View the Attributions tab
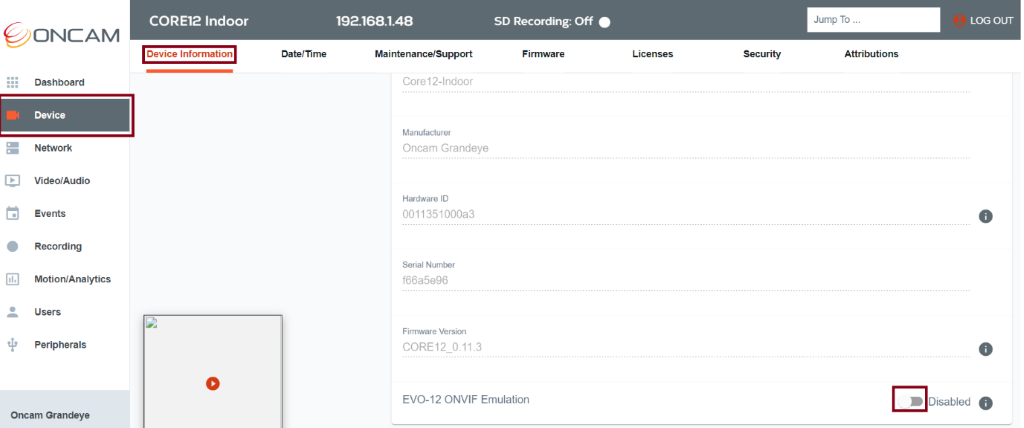The width and height of the screenshot is (1024, 428). coord(871,54)
